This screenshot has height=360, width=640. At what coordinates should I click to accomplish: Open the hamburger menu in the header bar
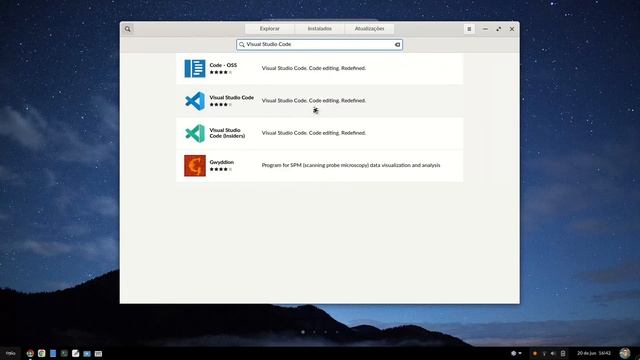tap(469, 29)
